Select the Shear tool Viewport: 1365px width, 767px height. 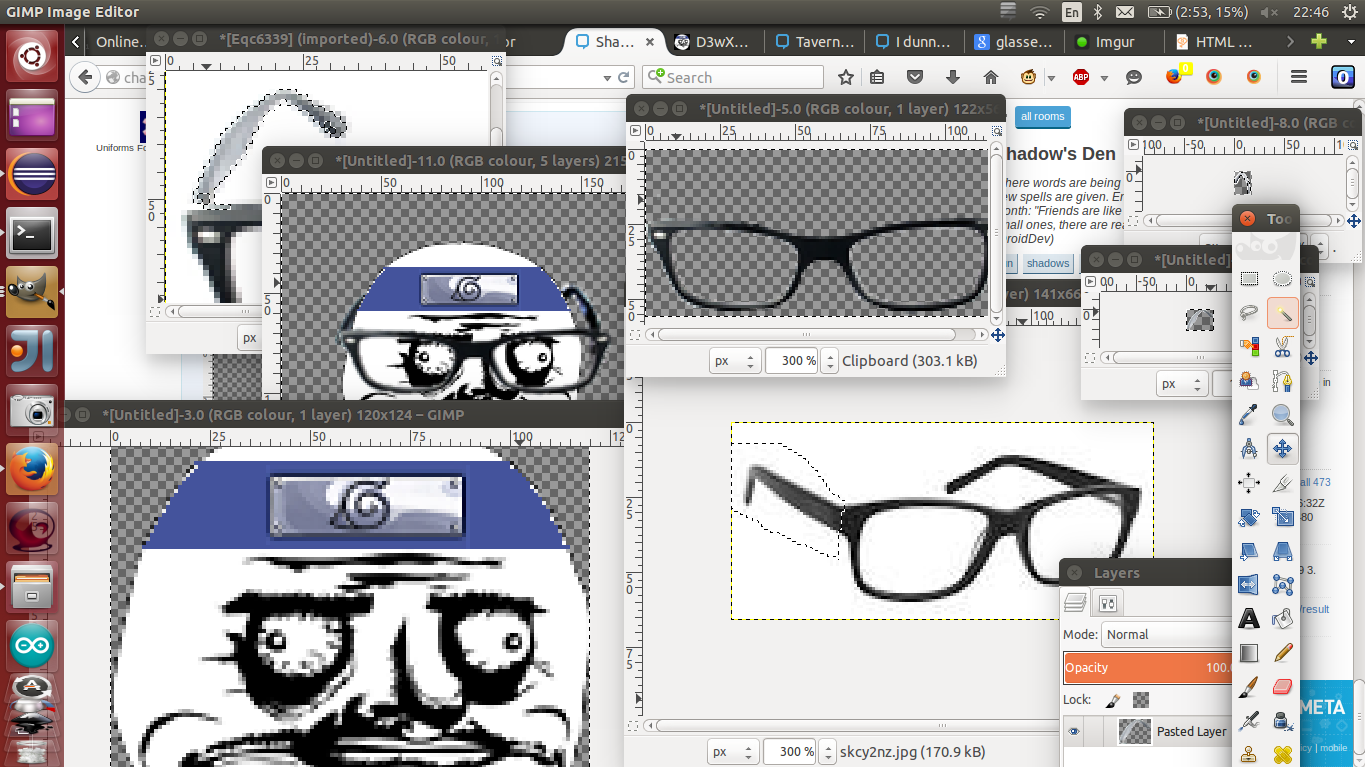(x=1249, y=551)
